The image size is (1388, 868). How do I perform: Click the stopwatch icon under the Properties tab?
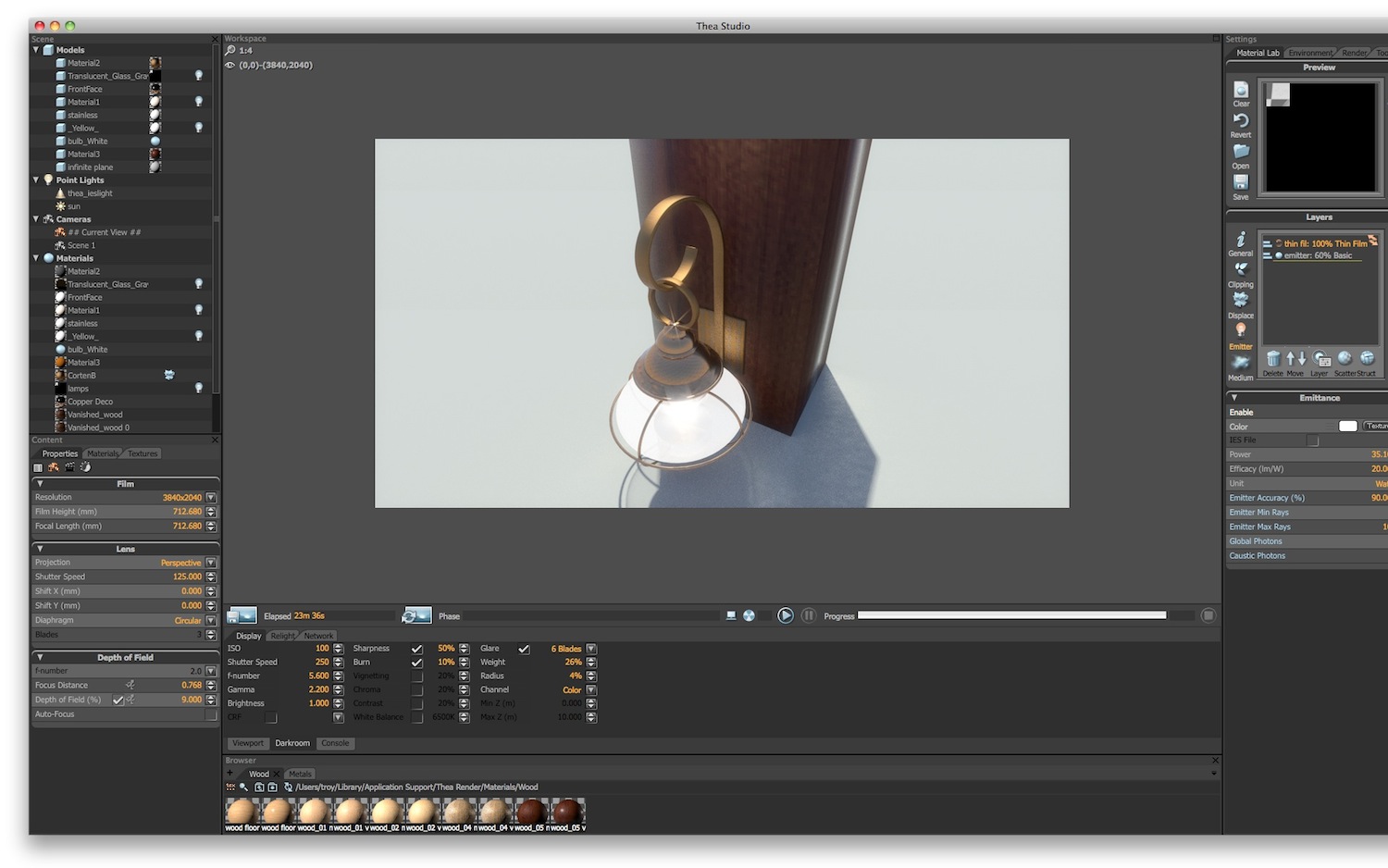[85, 467]
